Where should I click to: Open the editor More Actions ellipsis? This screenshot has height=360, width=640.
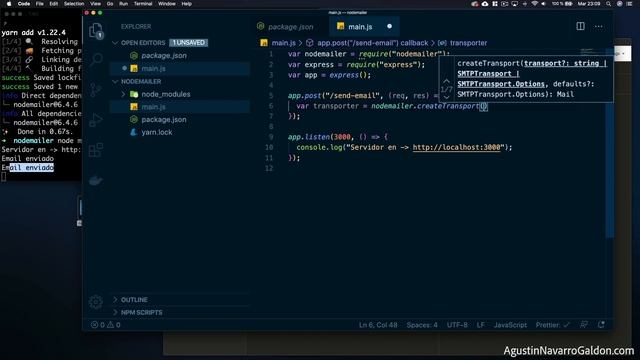pos(598,27)
